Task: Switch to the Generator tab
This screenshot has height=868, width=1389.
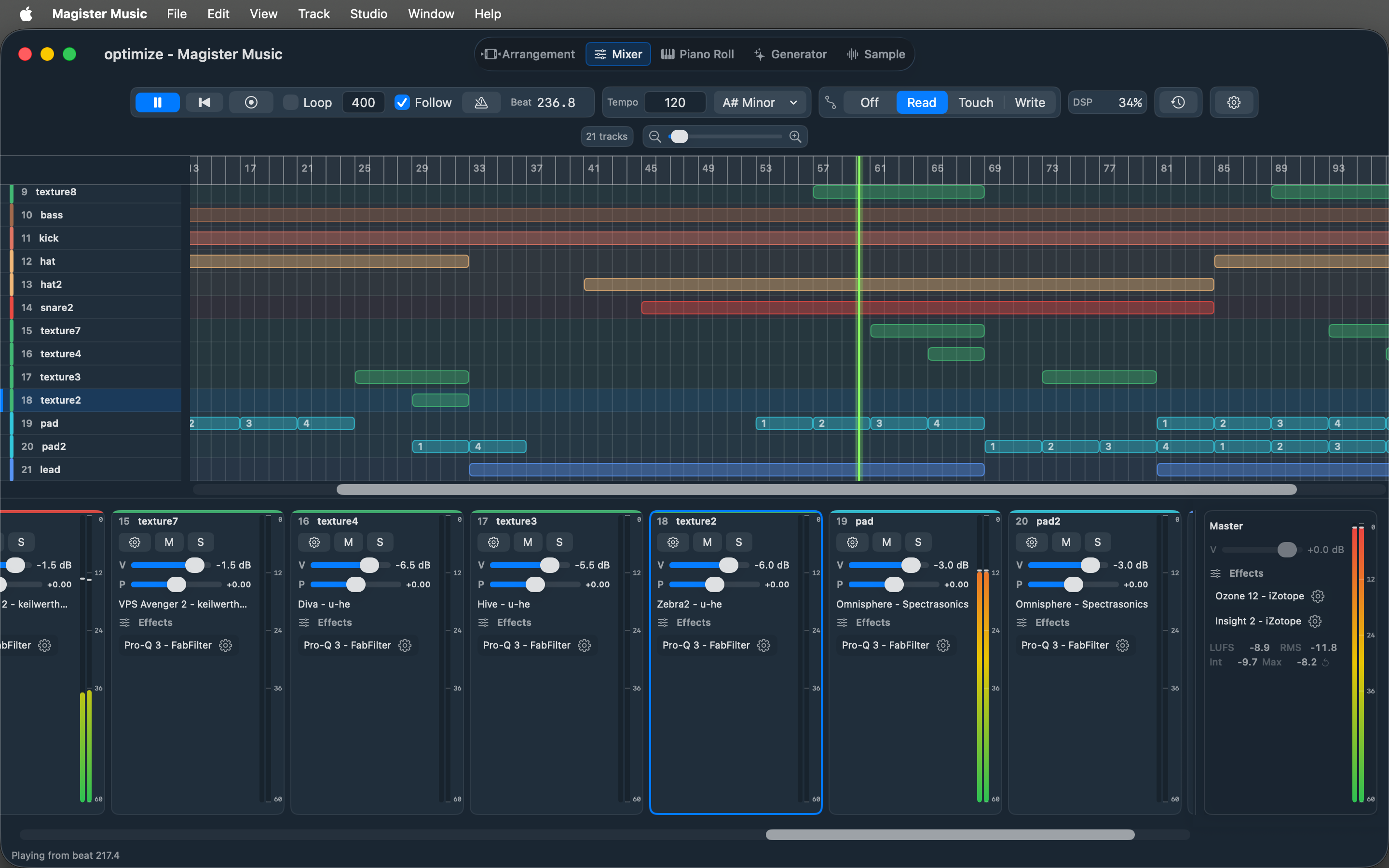Action: tap(790, 54)
